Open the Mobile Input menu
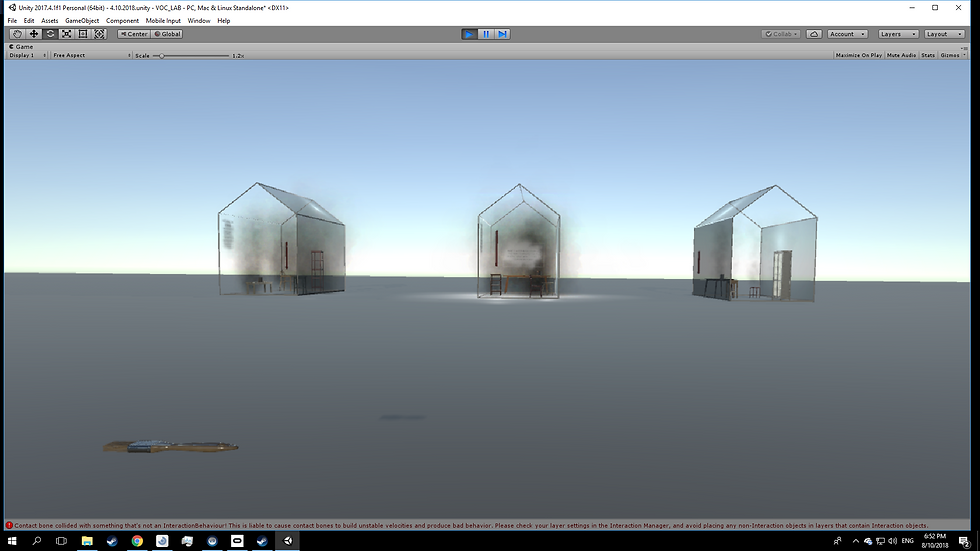The height and width of the screenshot is (551, 980). tap(163, 21)
